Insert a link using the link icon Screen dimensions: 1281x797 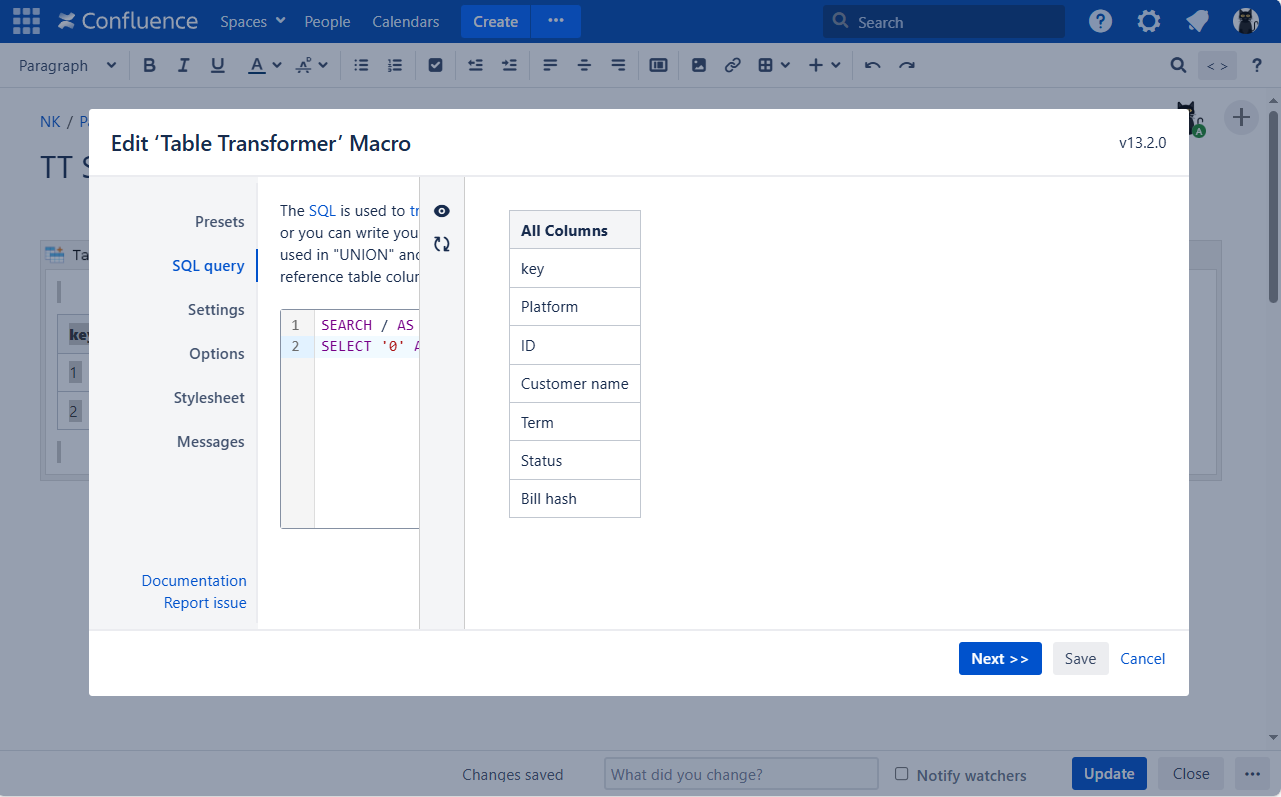point(733,65)
